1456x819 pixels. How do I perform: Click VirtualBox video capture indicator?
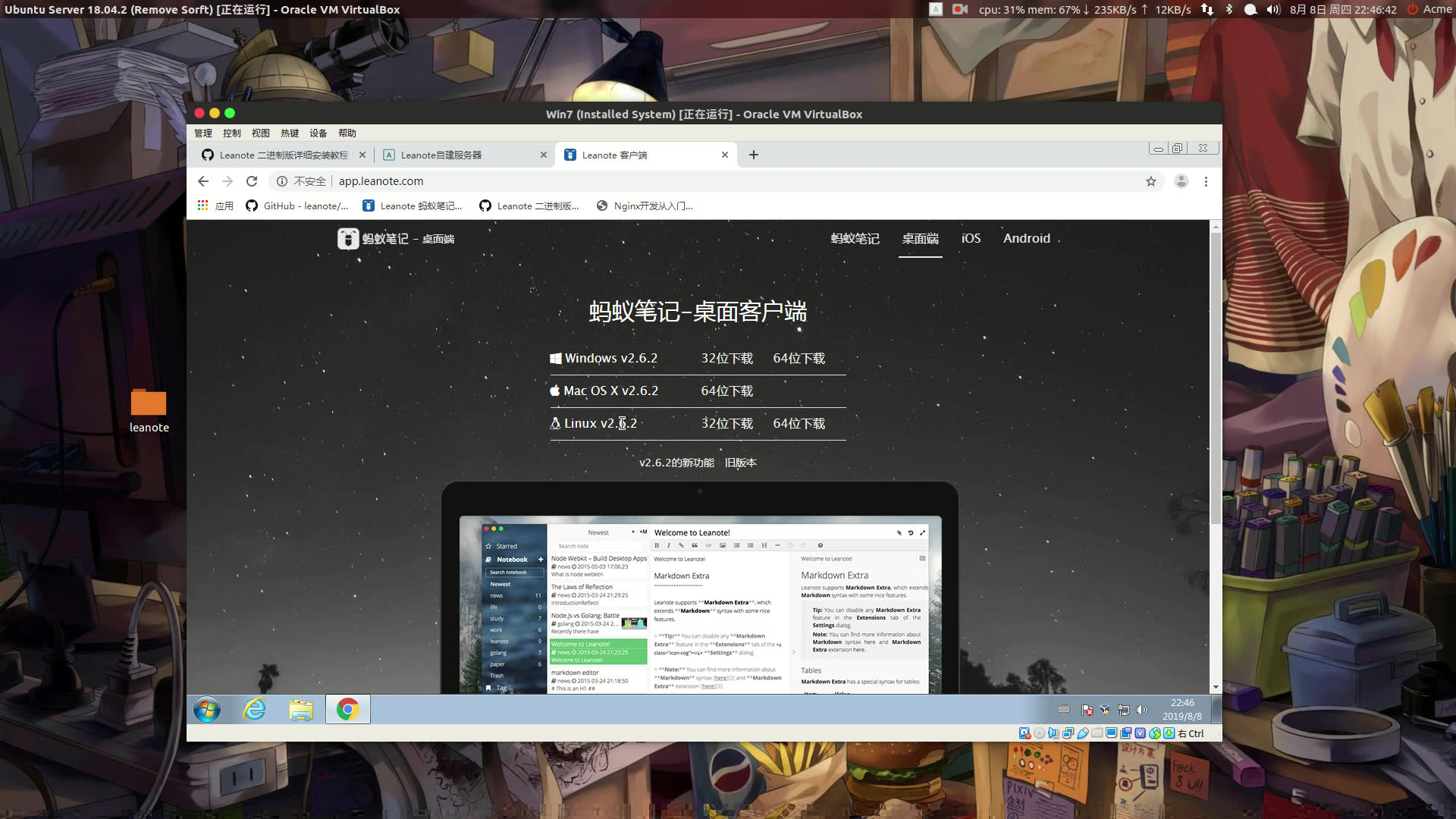pyautogui.click(x=1125, y=733)
